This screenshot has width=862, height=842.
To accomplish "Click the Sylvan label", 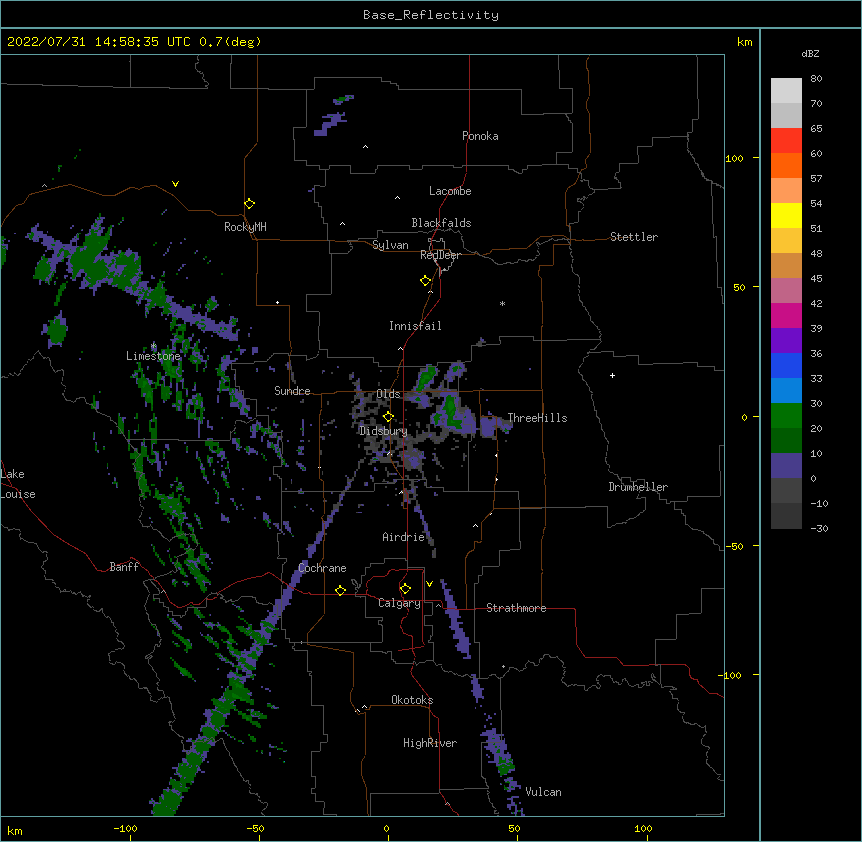I will point(390,245).
